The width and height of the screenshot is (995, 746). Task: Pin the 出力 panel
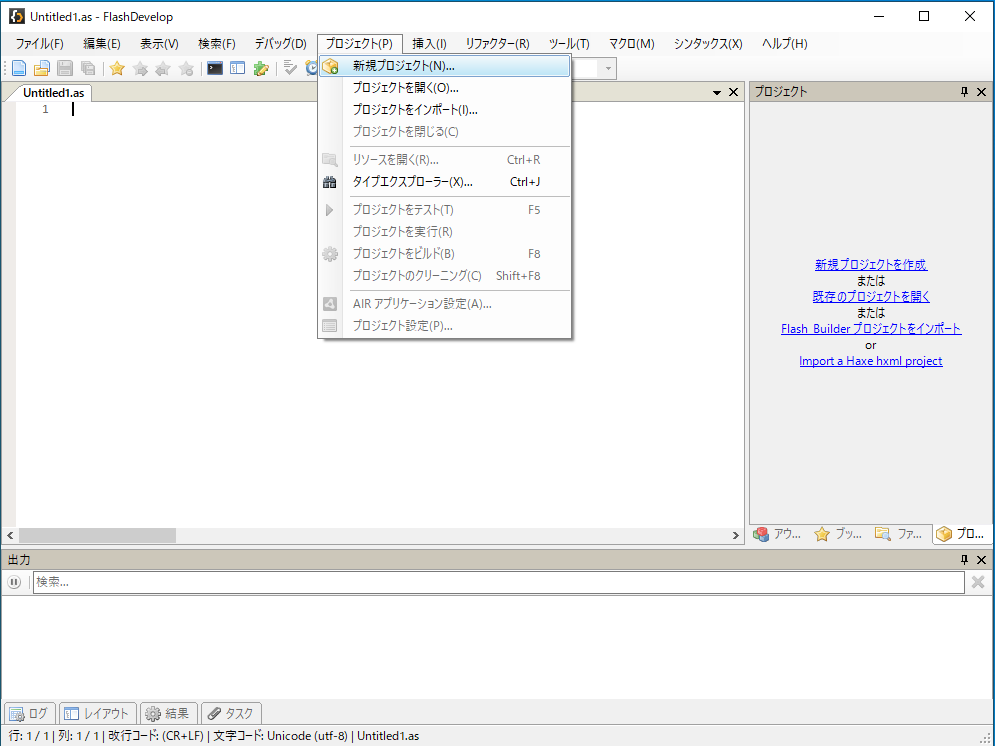[x=965, y=560]
